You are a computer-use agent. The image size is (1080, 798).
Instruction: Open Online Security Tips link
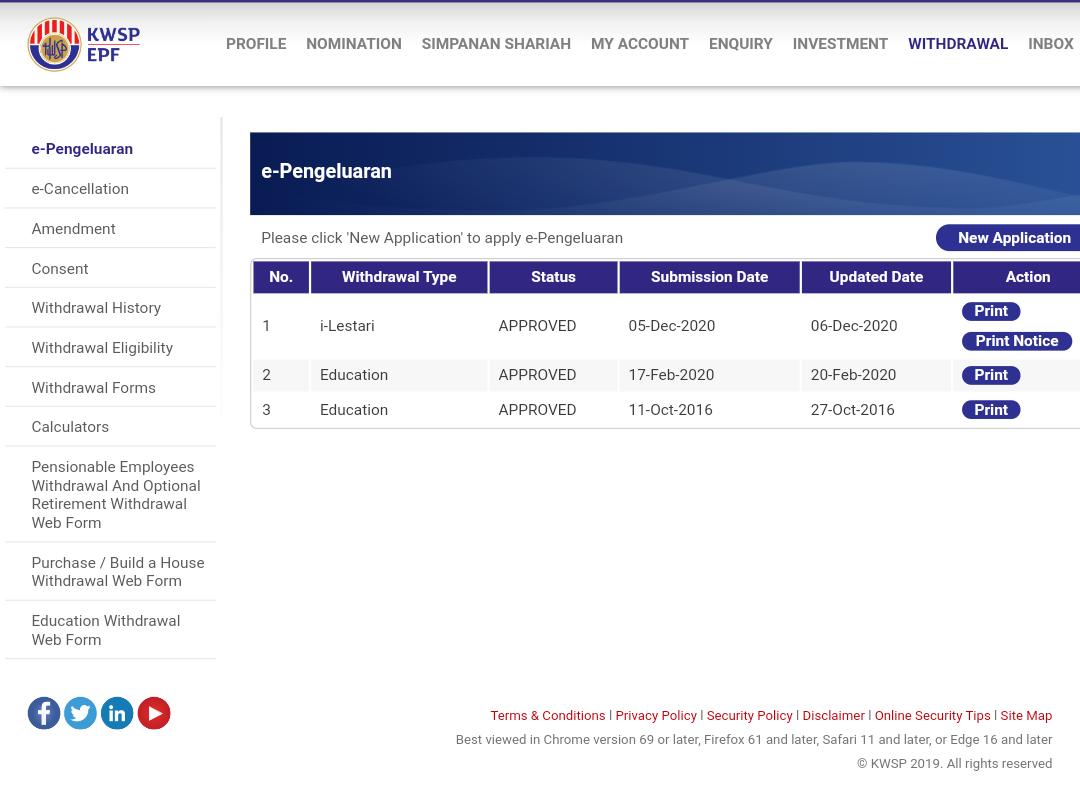coord(933,715)
